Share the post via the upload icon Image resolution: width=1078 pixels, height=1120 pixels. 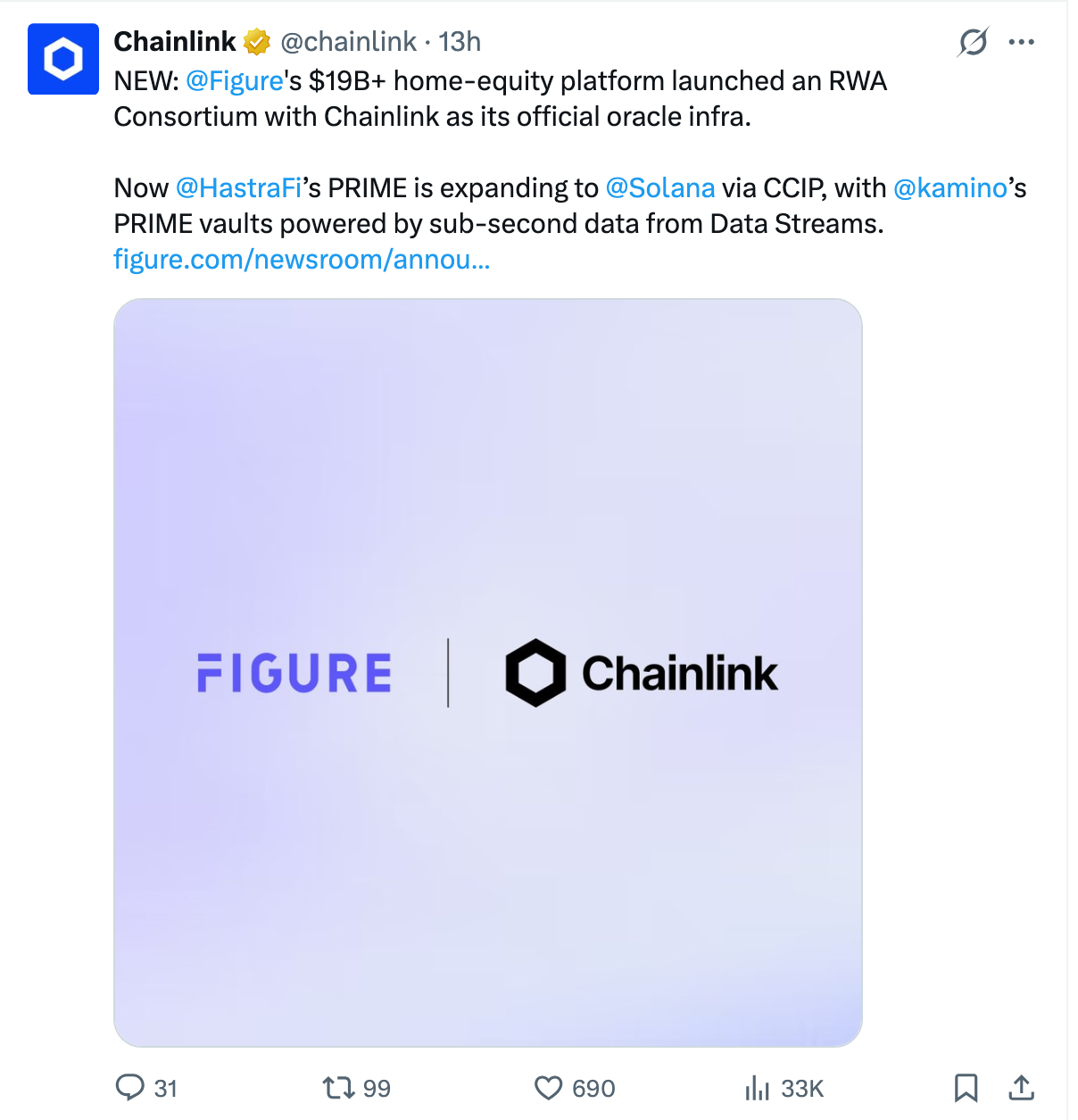(1022, 1088)
